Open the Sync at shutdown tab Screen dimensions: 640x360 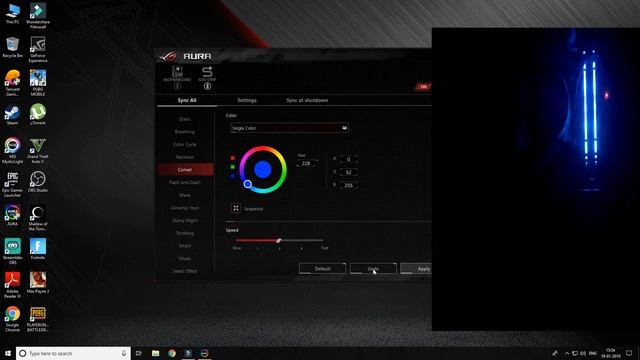307,100
